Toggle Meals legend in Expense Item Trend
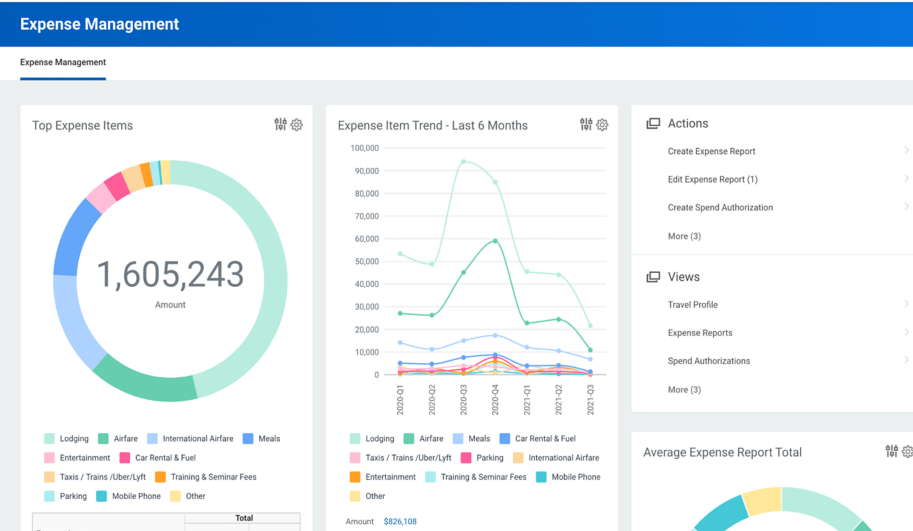Image resolution: width=913 pixels, height=531 pixels. click(472, 438)
